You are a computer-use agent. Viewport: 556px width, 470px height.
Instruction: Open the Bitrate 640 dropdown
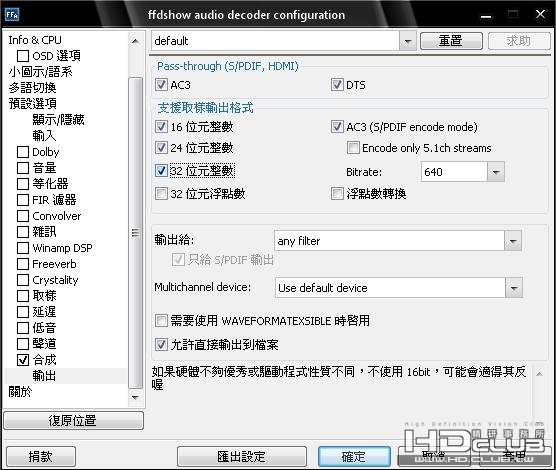pos(496,172)
